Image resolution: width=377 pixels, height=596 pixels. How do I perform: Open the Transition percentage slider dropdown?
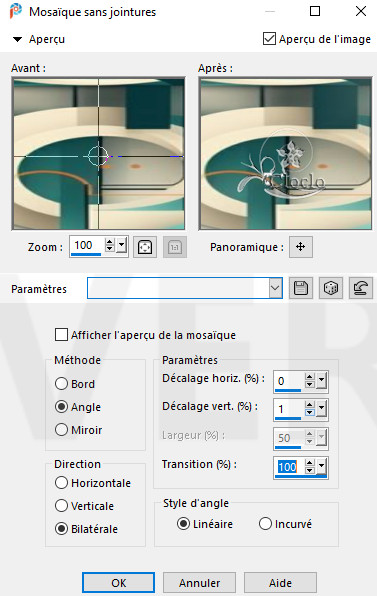[322, 466]
